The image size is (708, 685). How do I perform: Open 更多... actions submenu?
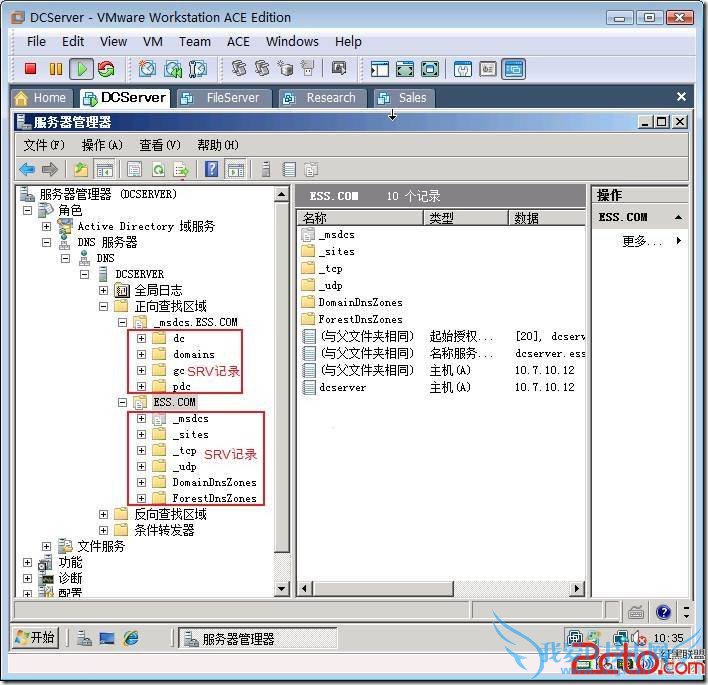point(643,241)
